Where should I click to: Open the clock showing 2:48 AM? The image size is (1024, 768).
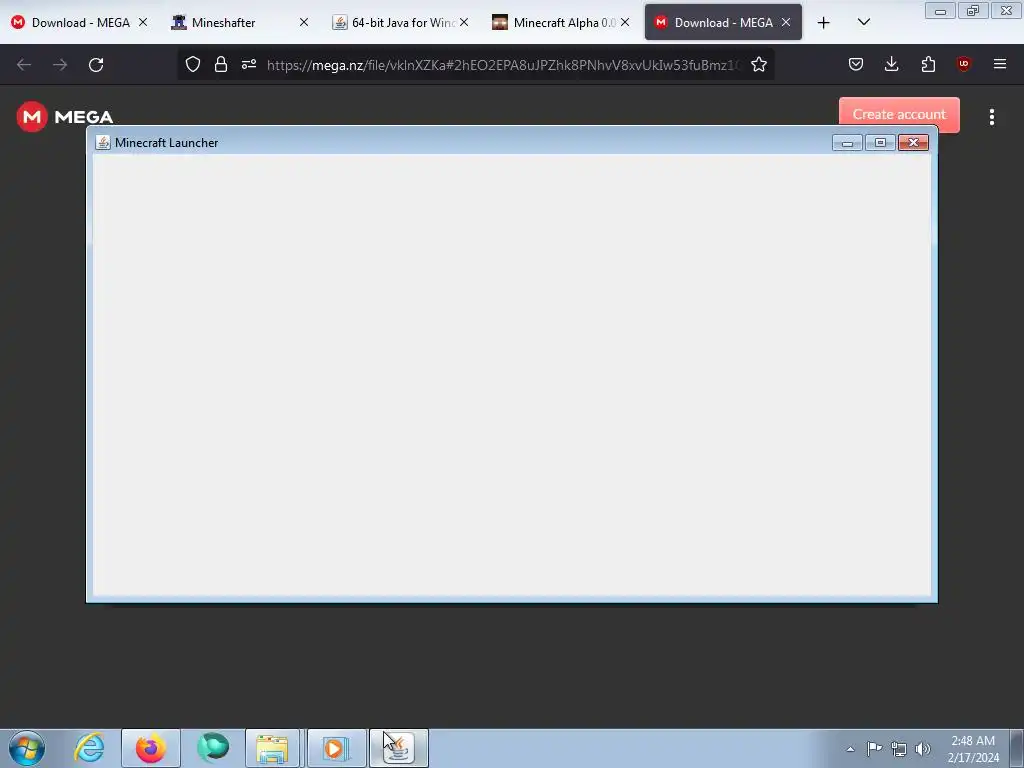tap(973, 749)
